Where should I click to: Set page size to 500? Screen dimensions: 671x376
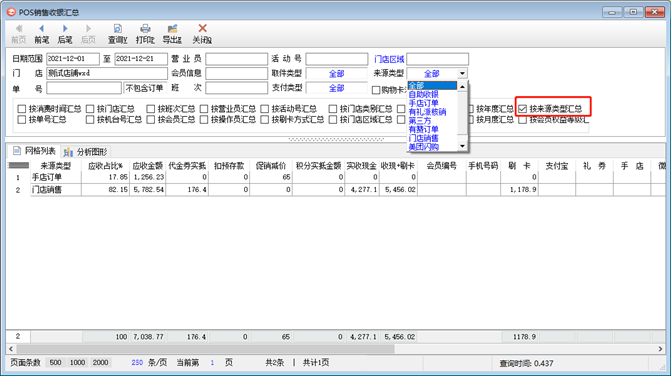(55, 363)
